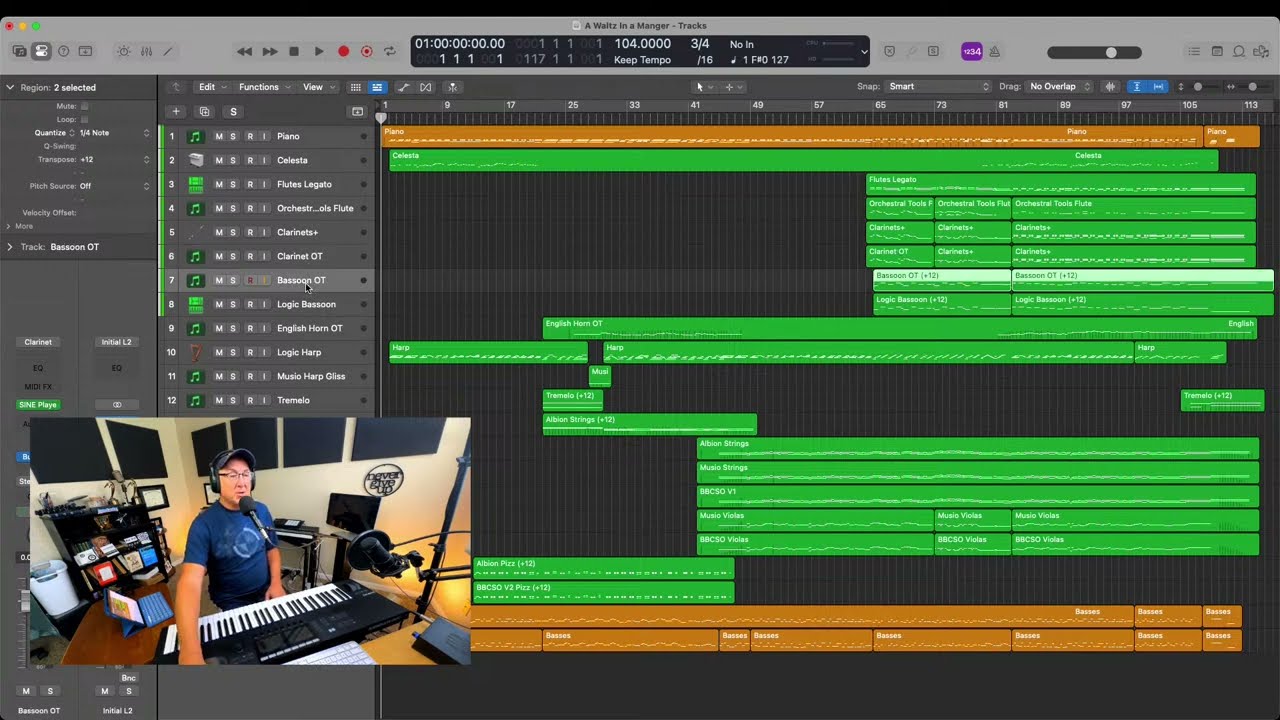Toggle the Capture Recording button
The image size is (1280, 720).
coord(366,51)
